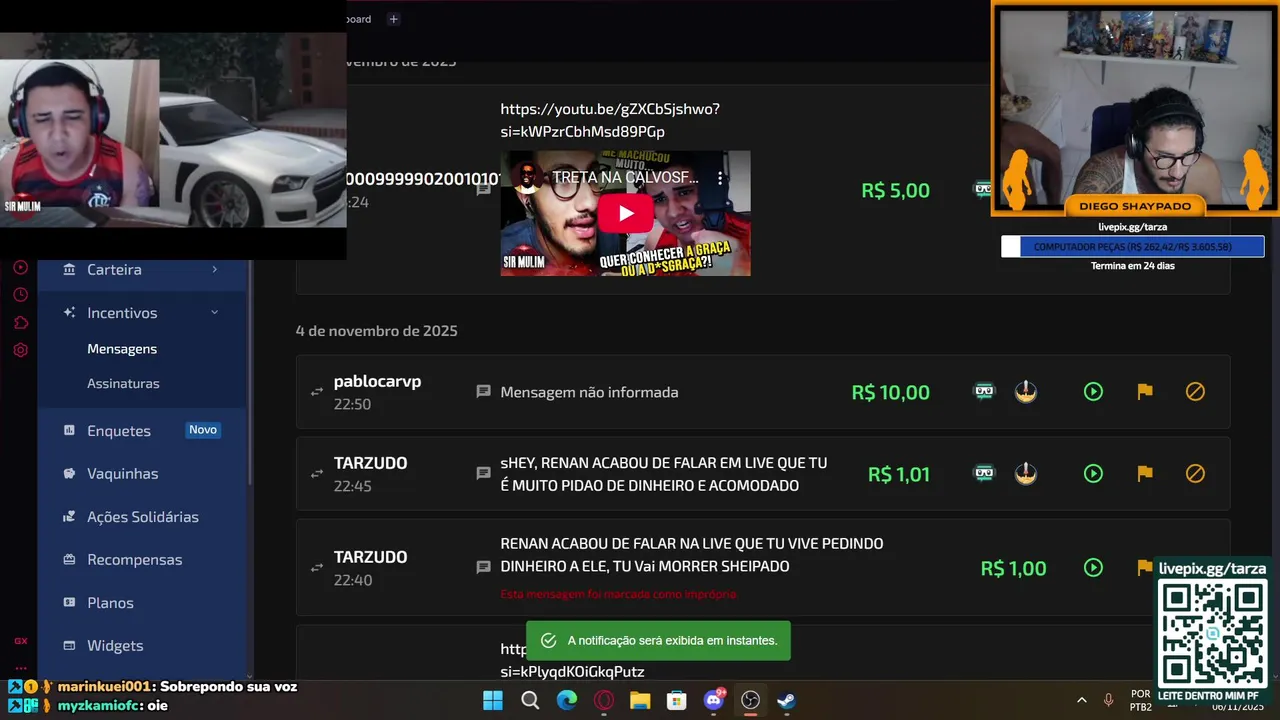Open the Opera sidebar history clock icon
The image size is (1280, 720).
(x=20, y=295)
